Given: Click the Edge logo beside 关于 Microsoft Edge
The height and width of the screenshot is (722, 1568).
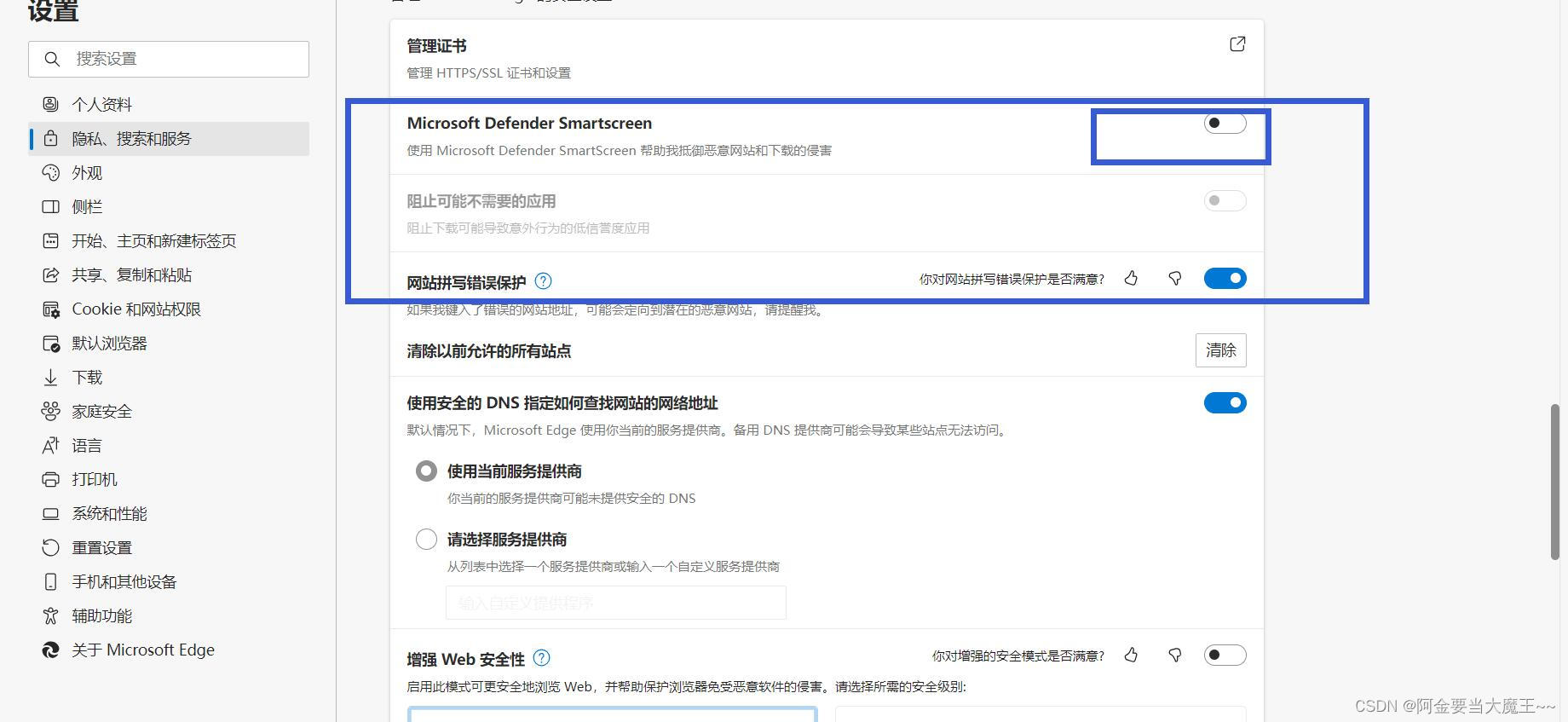Looking at the screenshot, I should 50,650.
